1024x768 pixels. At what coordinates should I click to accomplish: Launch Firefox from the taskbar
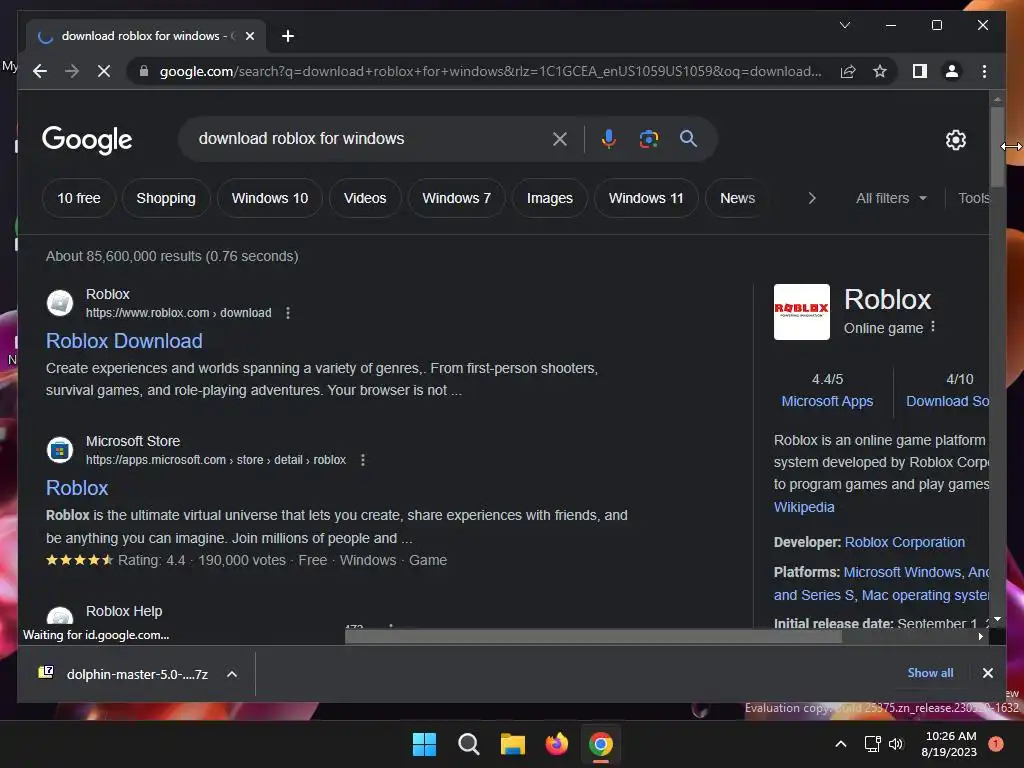click(556, 744)
